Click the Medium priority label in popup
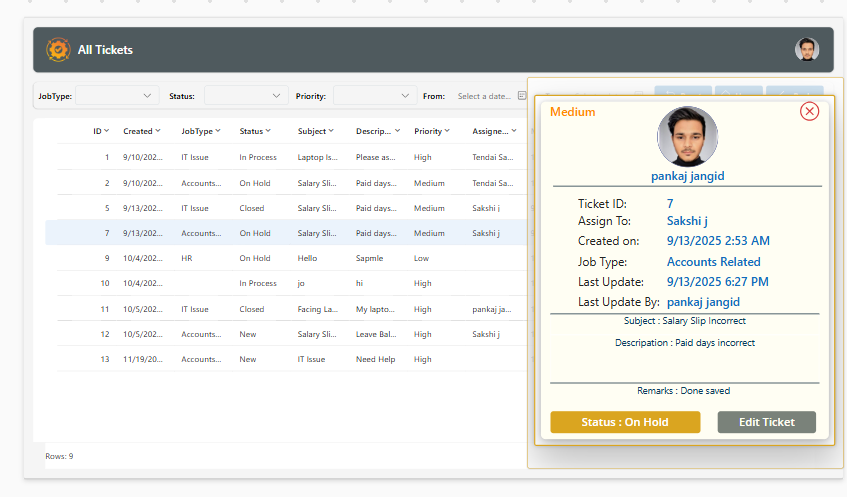This screenshot has height=497, width=847. tap(573, 112)
